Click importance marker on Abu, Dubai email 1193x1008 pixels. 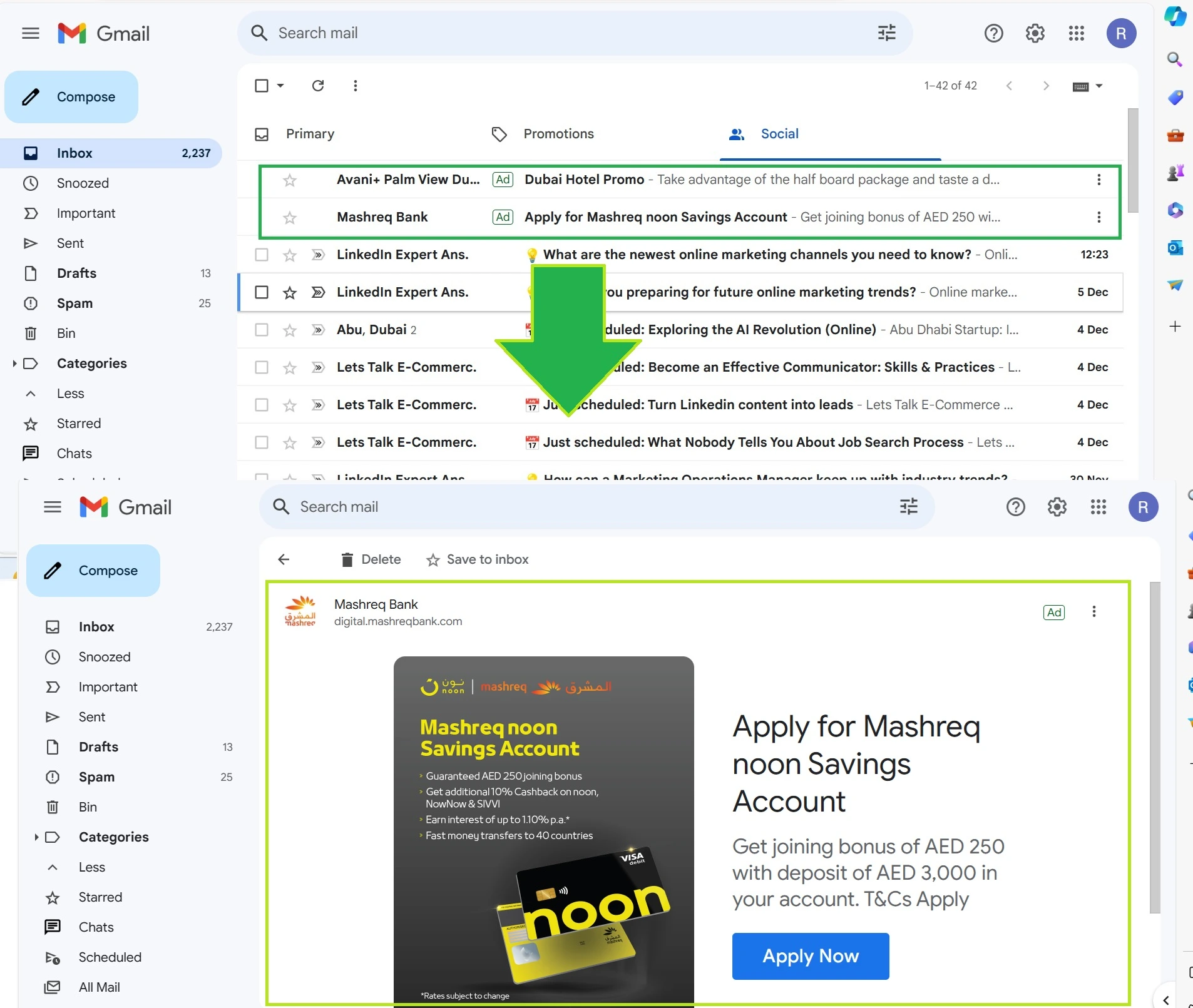[318, 330]
